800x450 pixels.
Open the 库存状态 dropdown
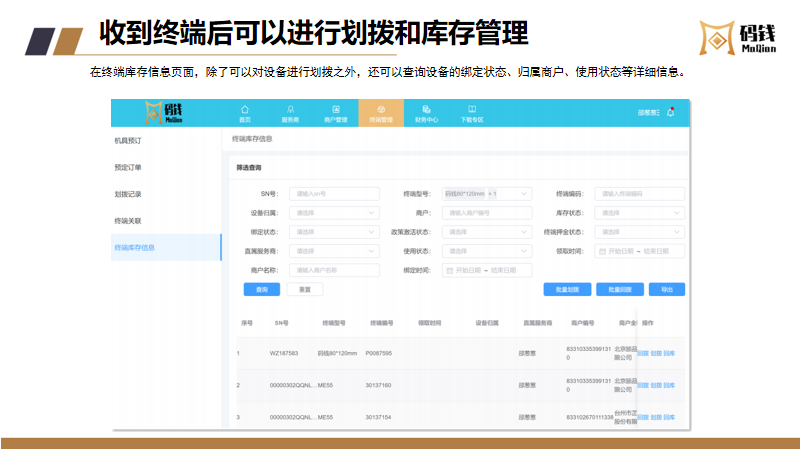(640, 213)
